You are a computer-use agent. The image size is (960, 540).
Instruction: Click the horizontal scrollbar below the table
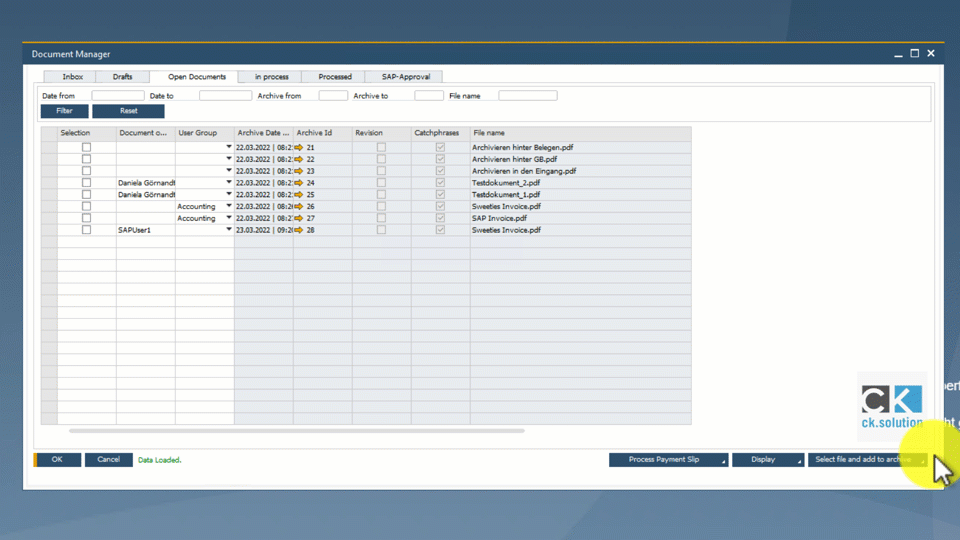click(x=297, y=431)
